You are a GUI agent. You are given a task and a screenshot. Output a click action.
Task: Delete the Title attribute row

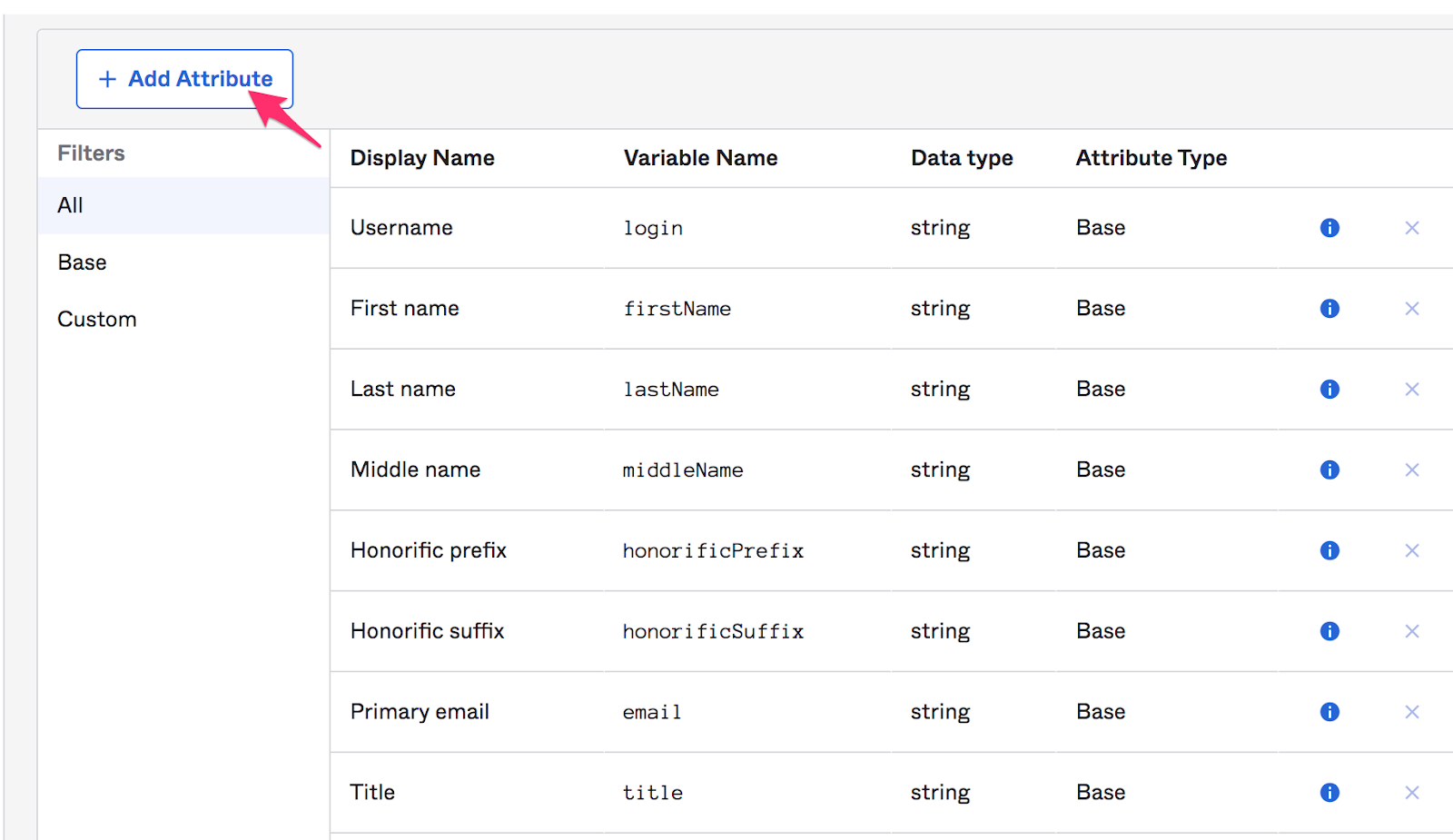(1412, 793)
